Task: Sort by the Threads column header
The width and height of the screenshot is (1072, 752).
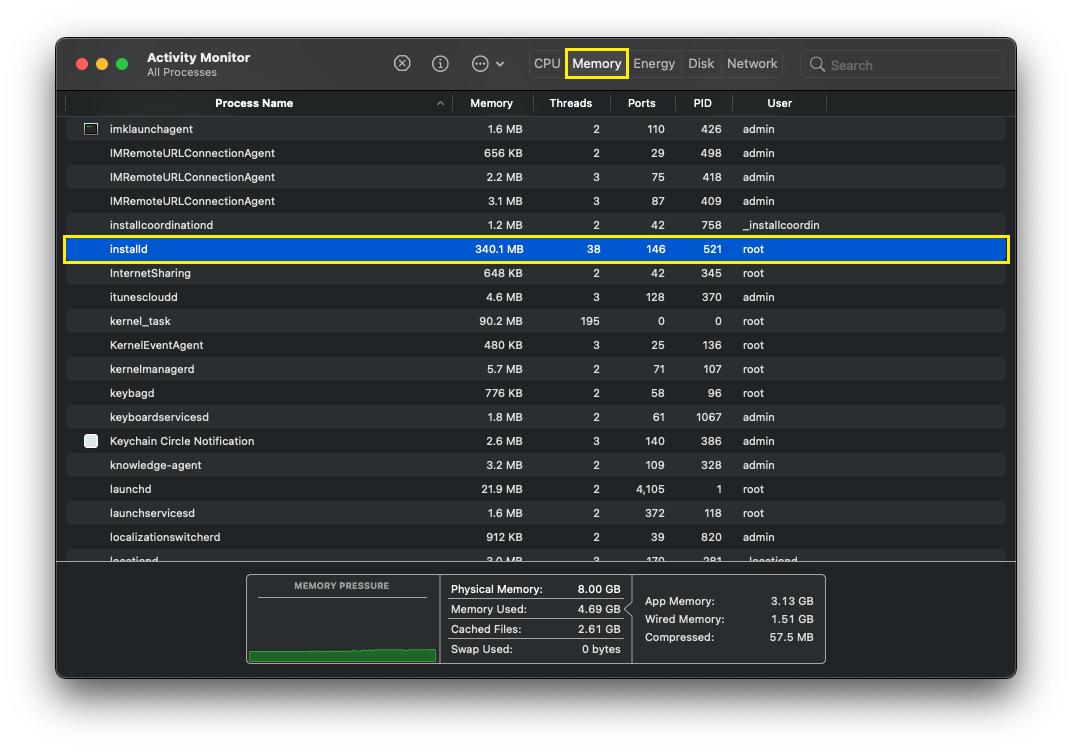Action: (x=570, y=103)
